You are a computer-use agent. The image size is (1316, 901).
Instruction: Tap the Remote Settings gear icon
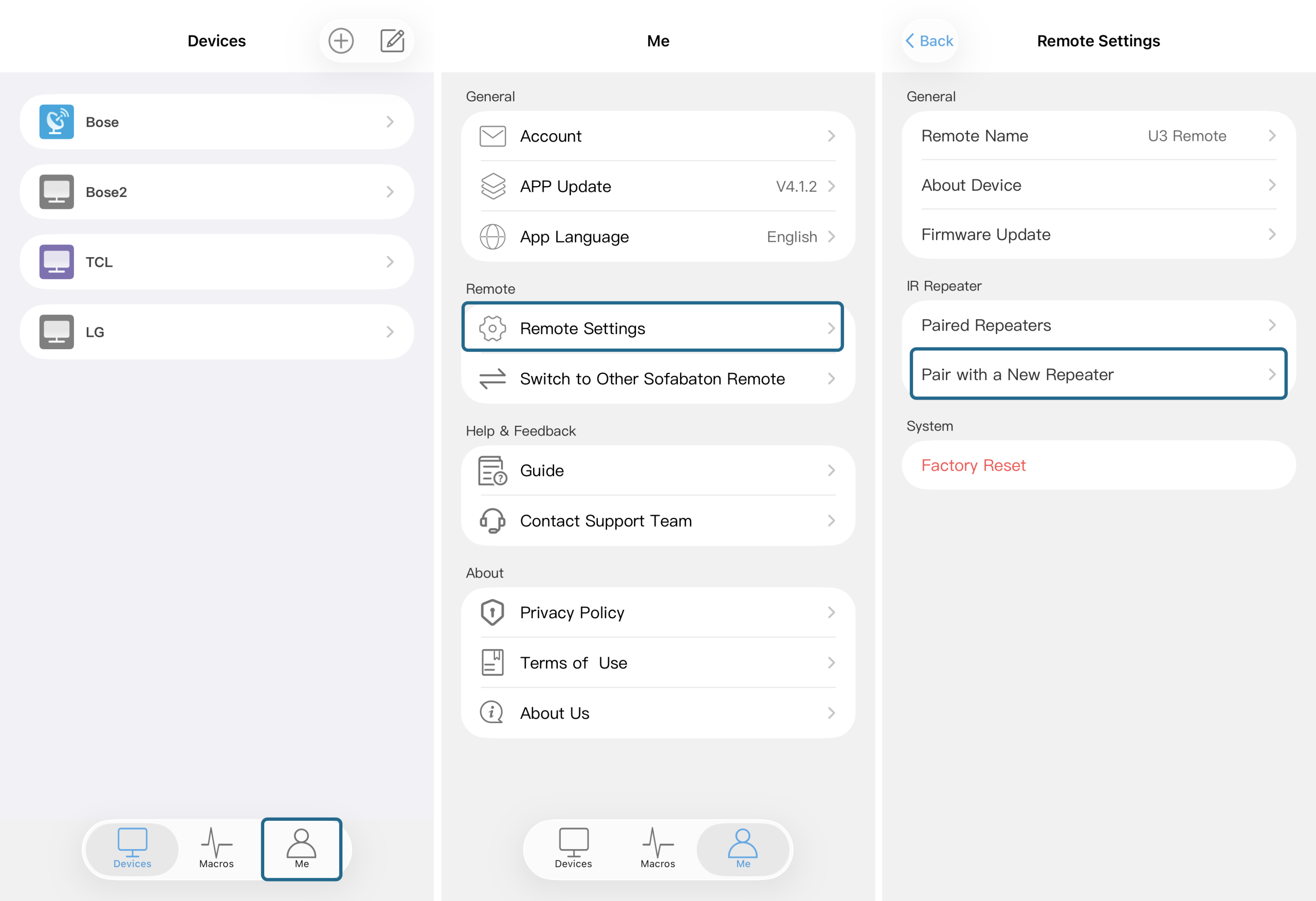(492, 329)
